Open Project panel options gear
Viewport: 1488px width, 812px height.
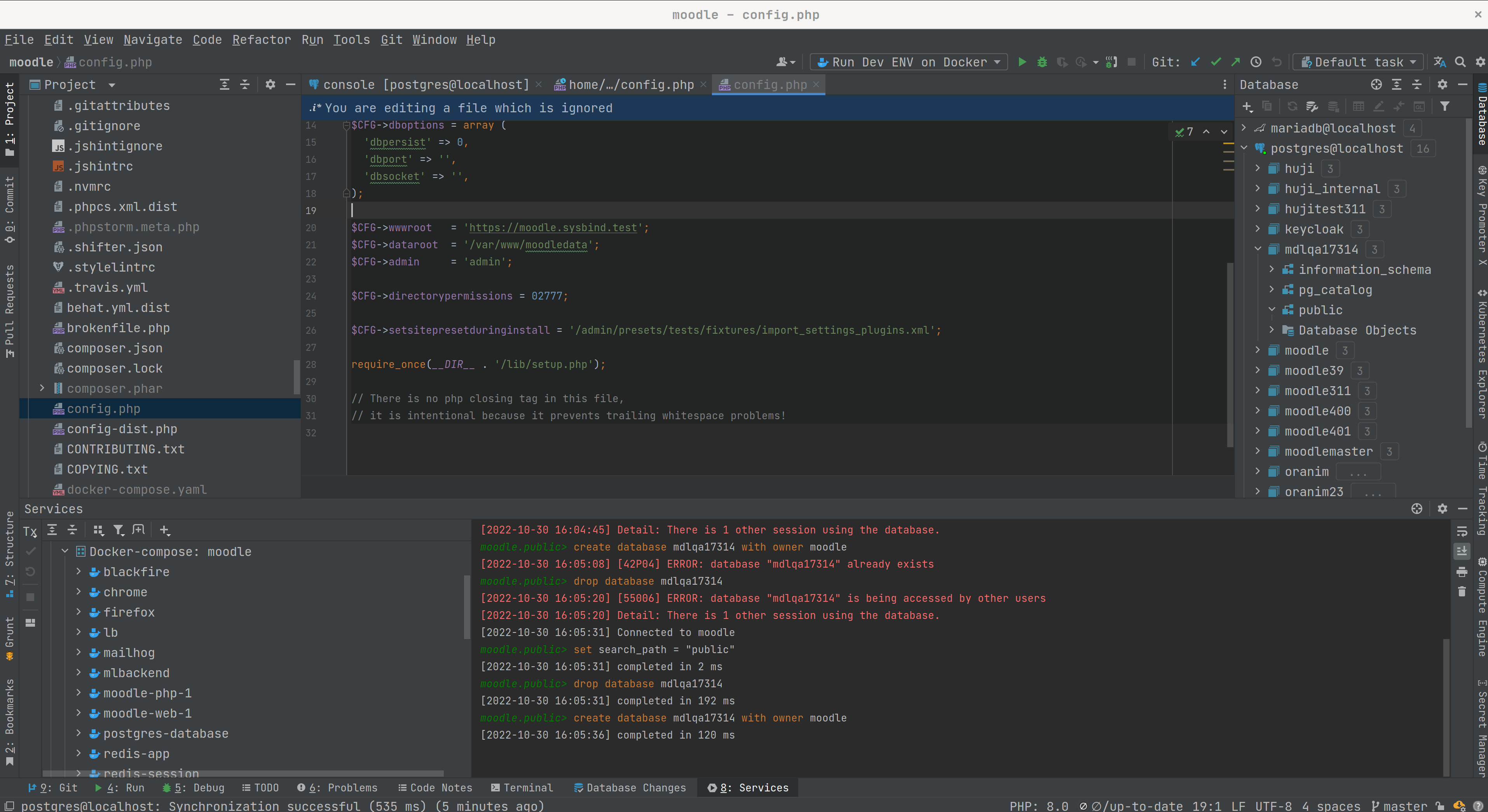click(270, 84)
